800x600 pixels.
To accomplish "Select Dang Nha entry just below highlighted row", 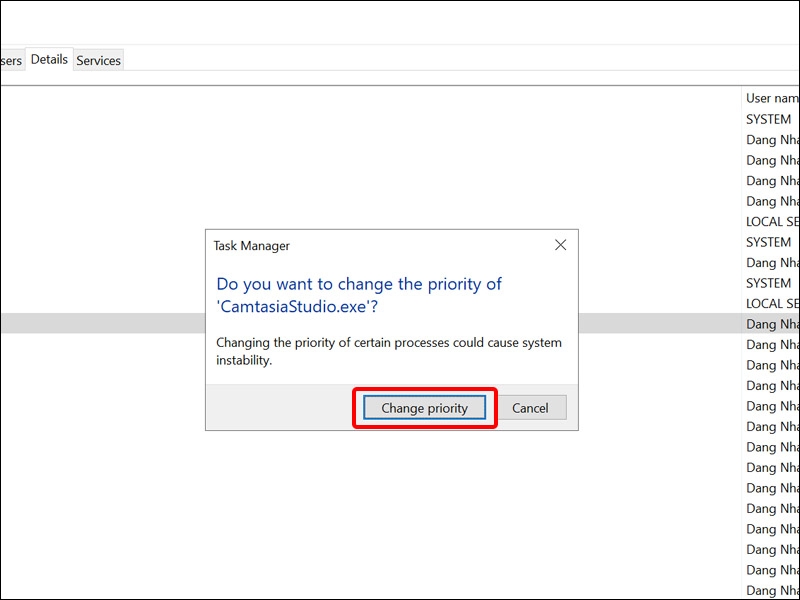I will (x=772, y=345).
